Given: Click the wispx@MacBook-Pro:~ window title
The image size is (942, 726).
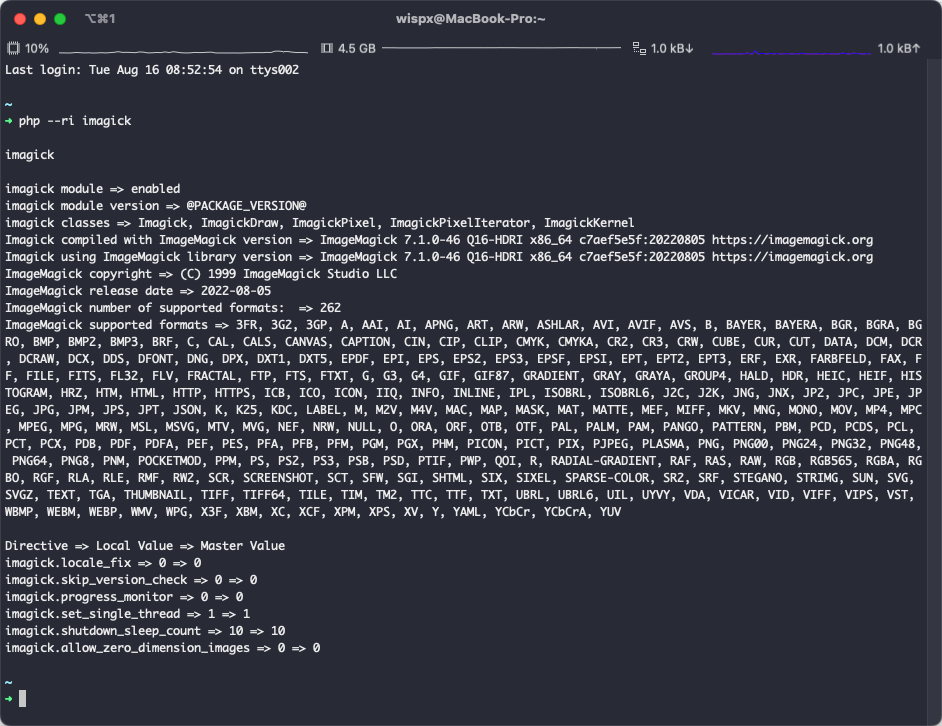Looking at the screenshot, I should point(470,19).
